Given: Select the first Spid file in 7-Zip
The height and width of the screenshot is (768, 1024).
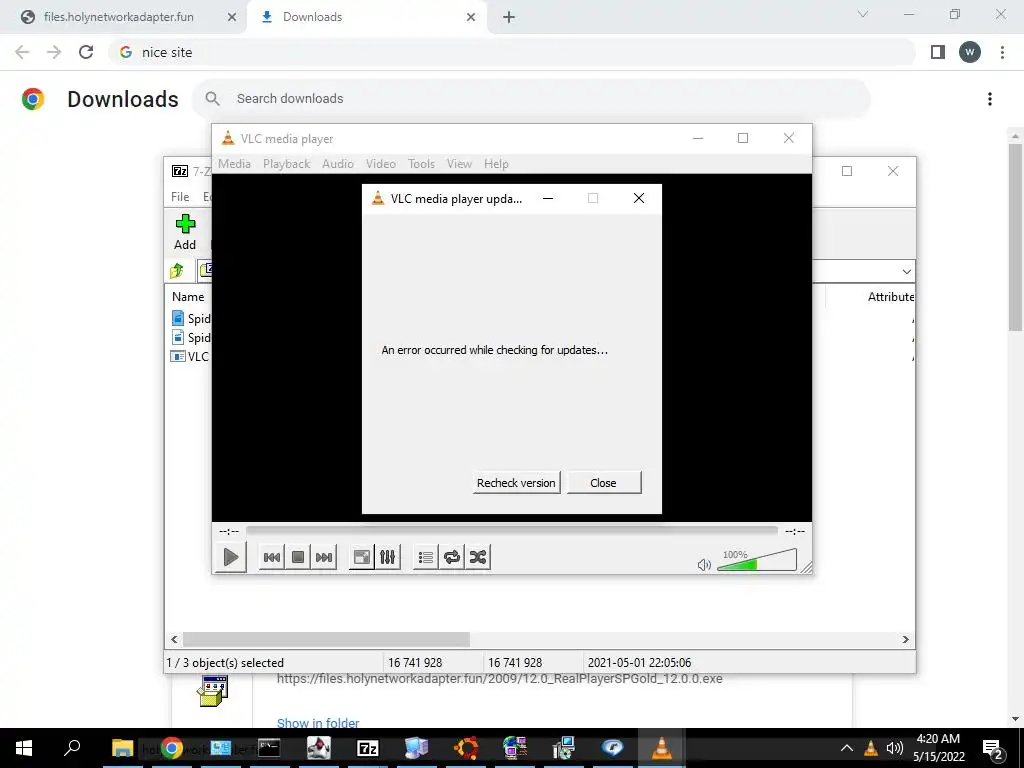Looking at the screenshot, I should 190,318.
